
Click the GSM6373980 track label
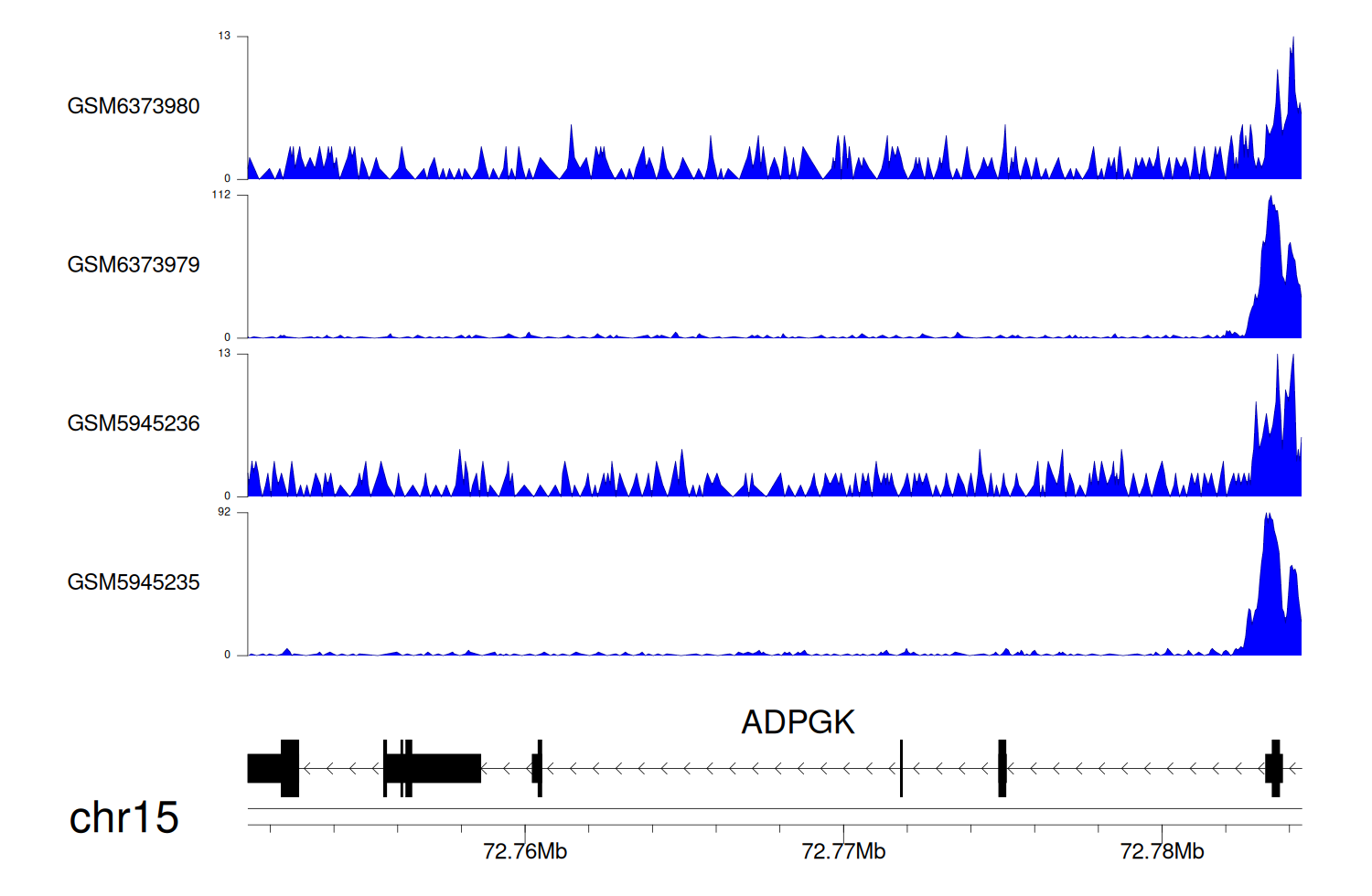point(134,106)
